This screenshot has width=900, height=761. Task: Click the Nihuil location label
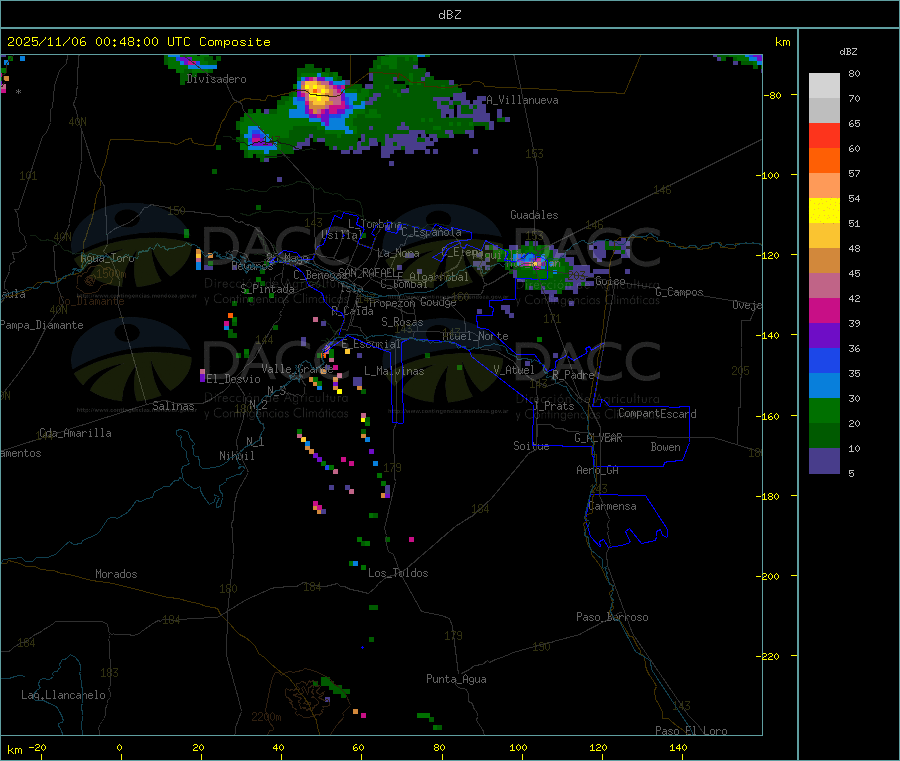point(236,456)
